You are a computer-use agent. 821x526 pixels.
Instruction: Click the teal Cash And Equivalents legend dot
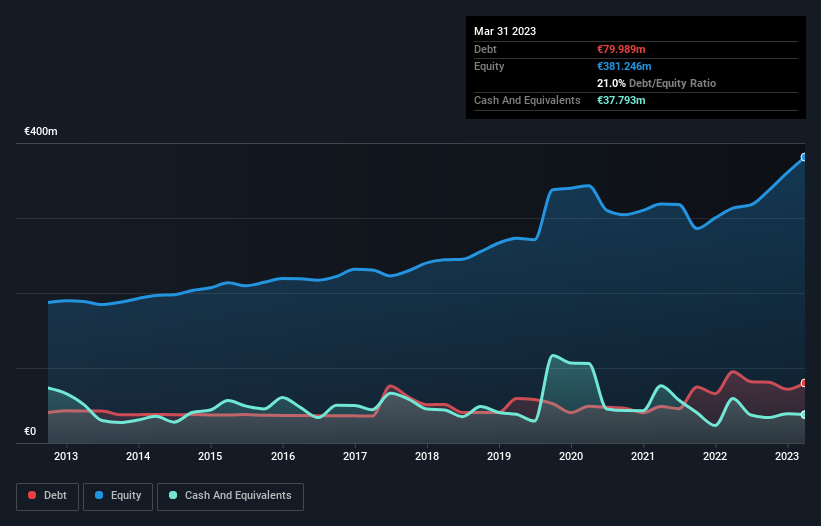click(x=173, y=495)
